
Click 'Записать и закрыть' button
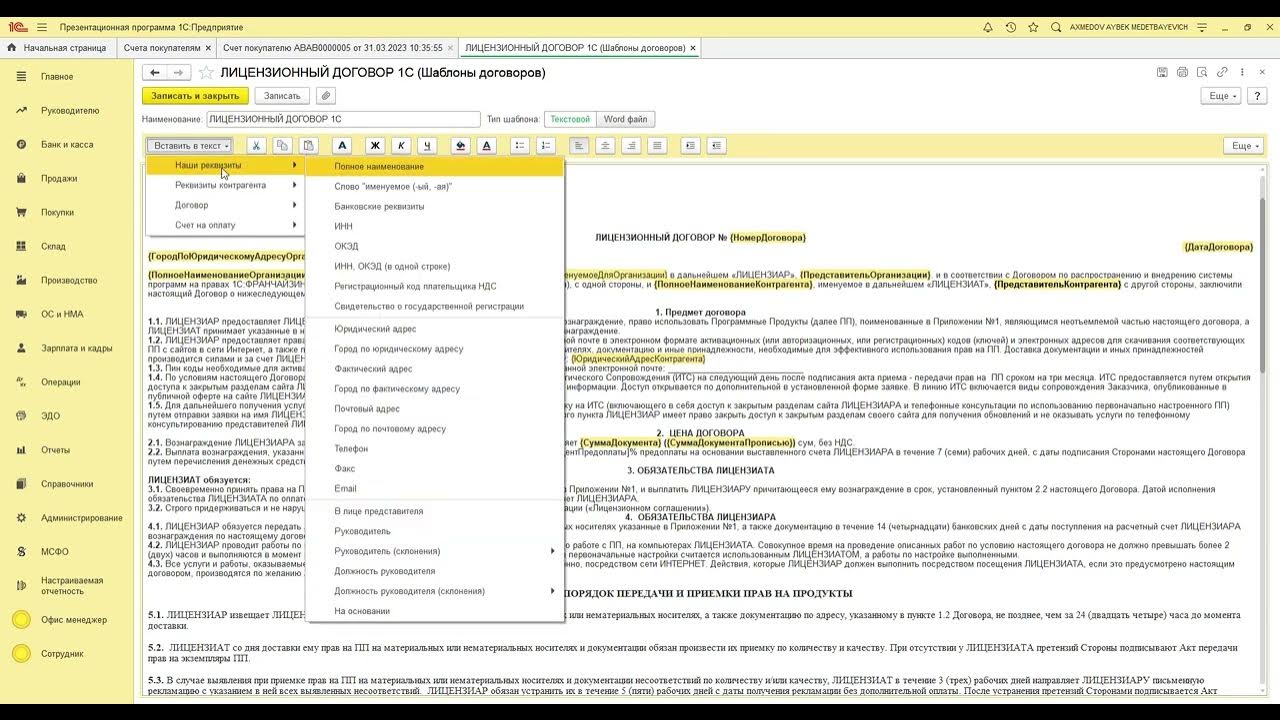195,96
